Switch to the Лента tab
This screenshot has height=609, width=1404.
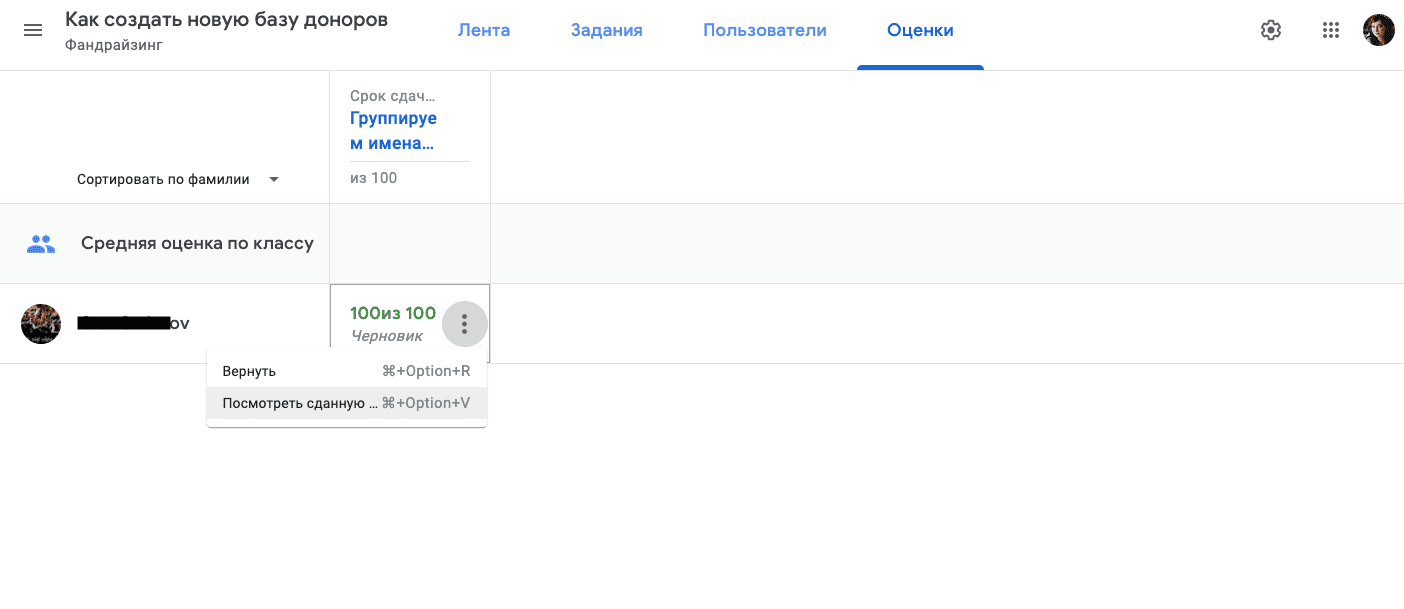484,30
